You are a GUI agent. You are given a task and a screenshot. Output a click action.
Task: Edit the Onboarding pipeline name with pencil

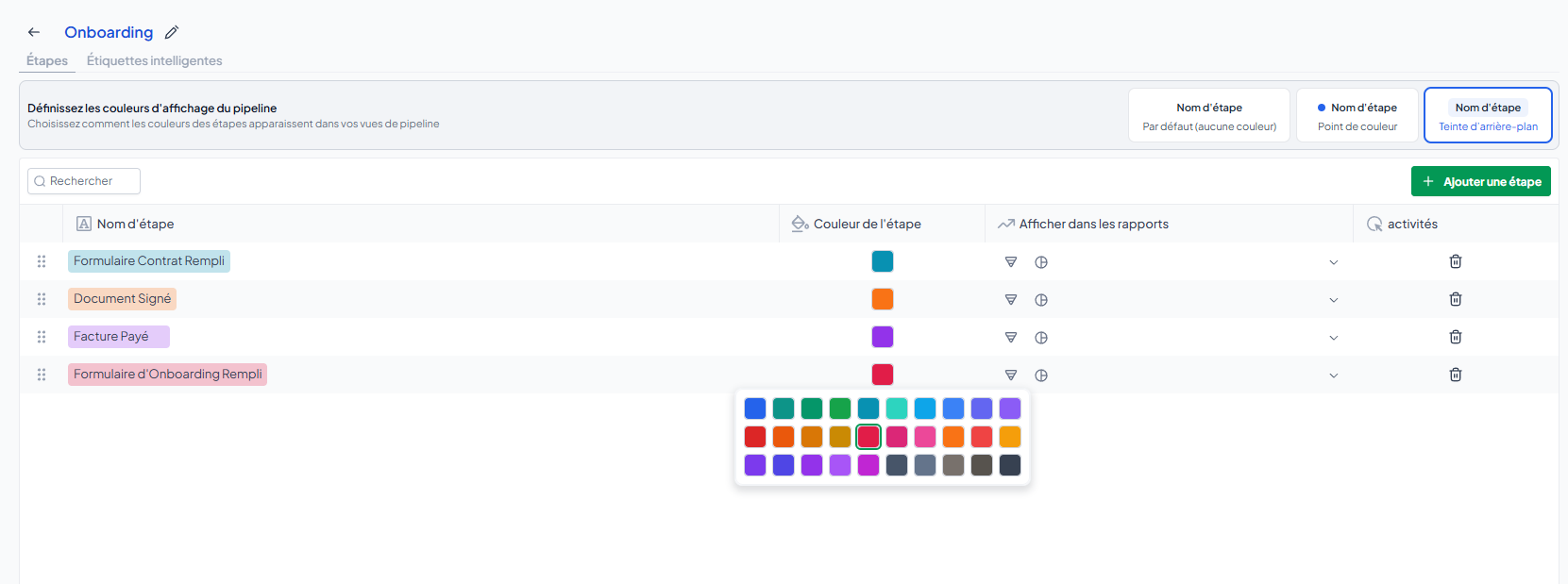[172, 32]
